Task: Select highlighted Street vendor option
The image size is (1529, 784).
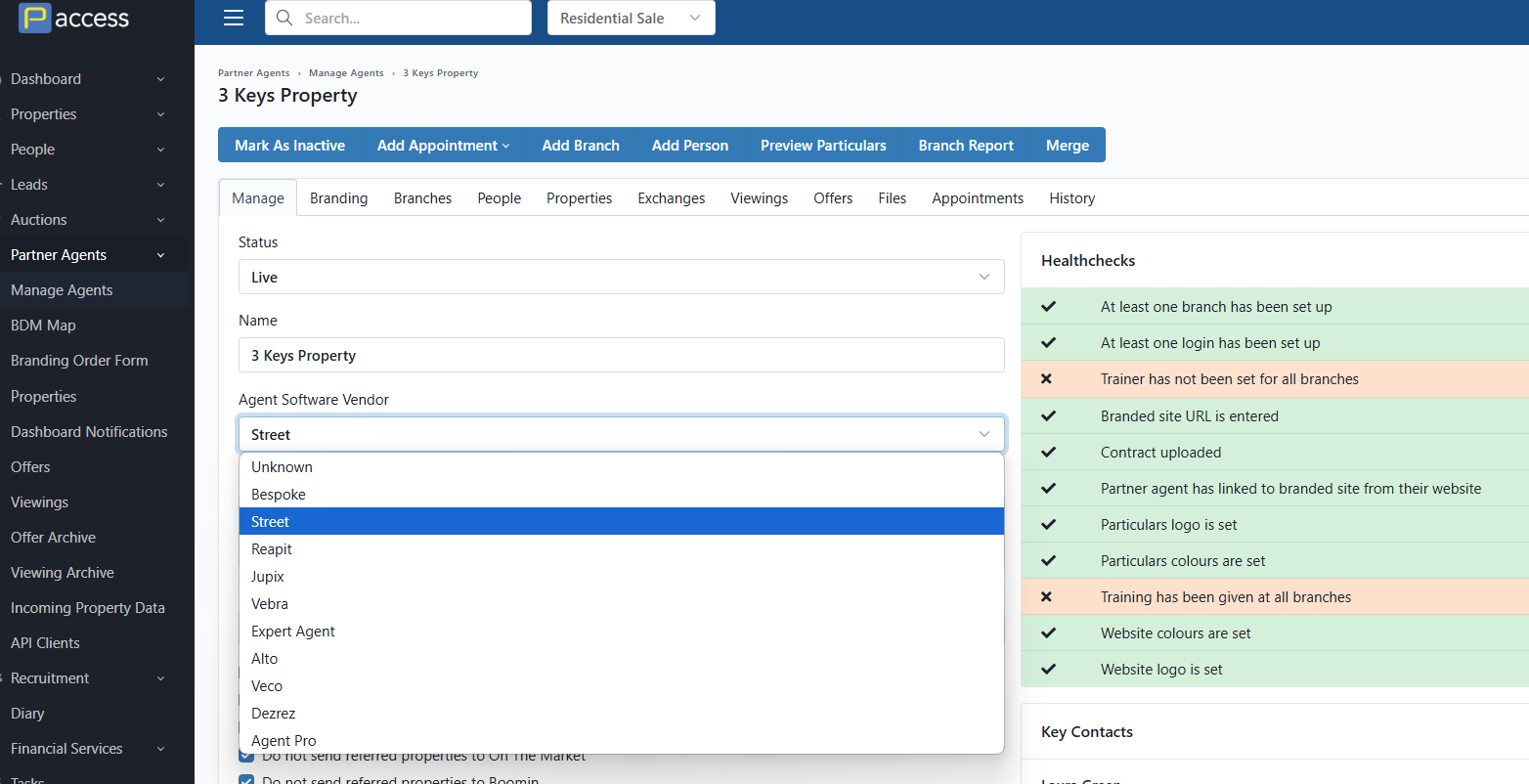Action: point(621,522)
